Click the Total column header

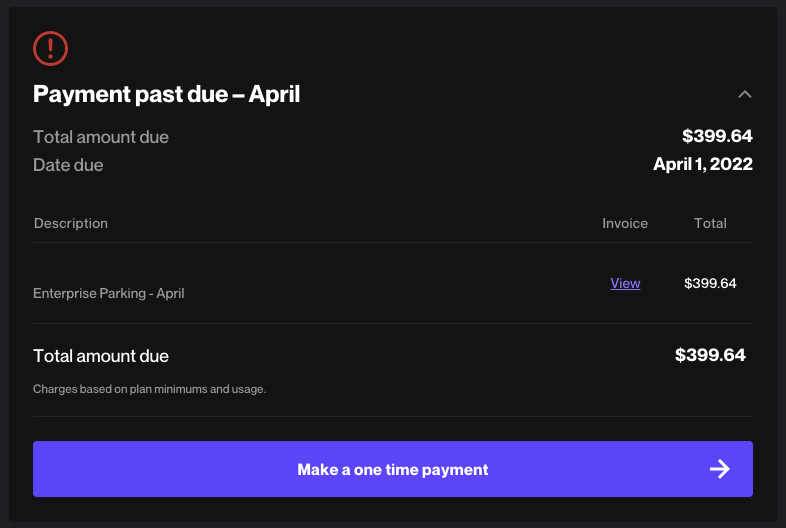tap(710, 223)
